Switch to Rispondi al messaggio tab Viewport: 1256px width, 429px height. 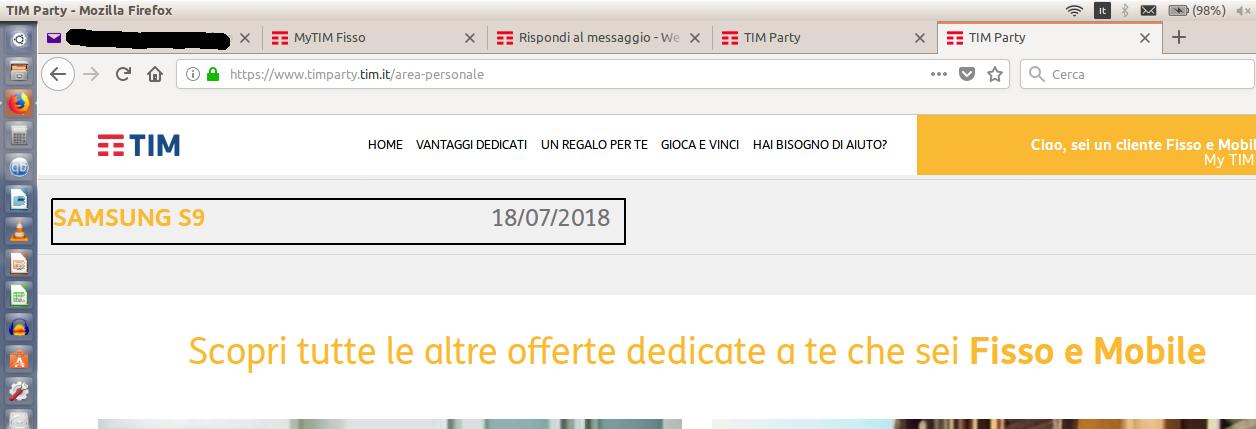[x=599, y=38]
